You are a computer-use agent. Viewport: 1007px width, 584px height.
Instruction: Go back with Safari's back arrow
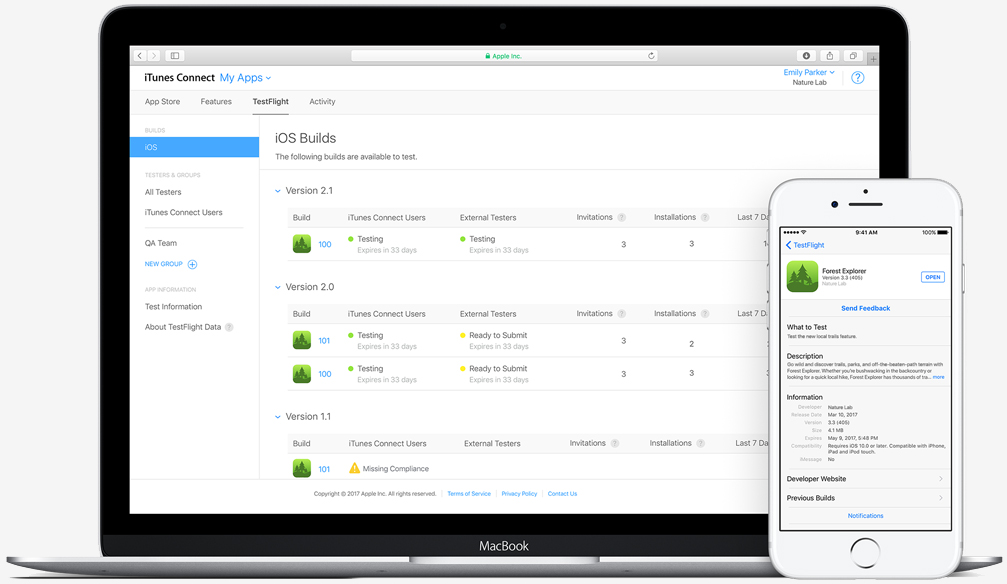click(x=139, y=56)
